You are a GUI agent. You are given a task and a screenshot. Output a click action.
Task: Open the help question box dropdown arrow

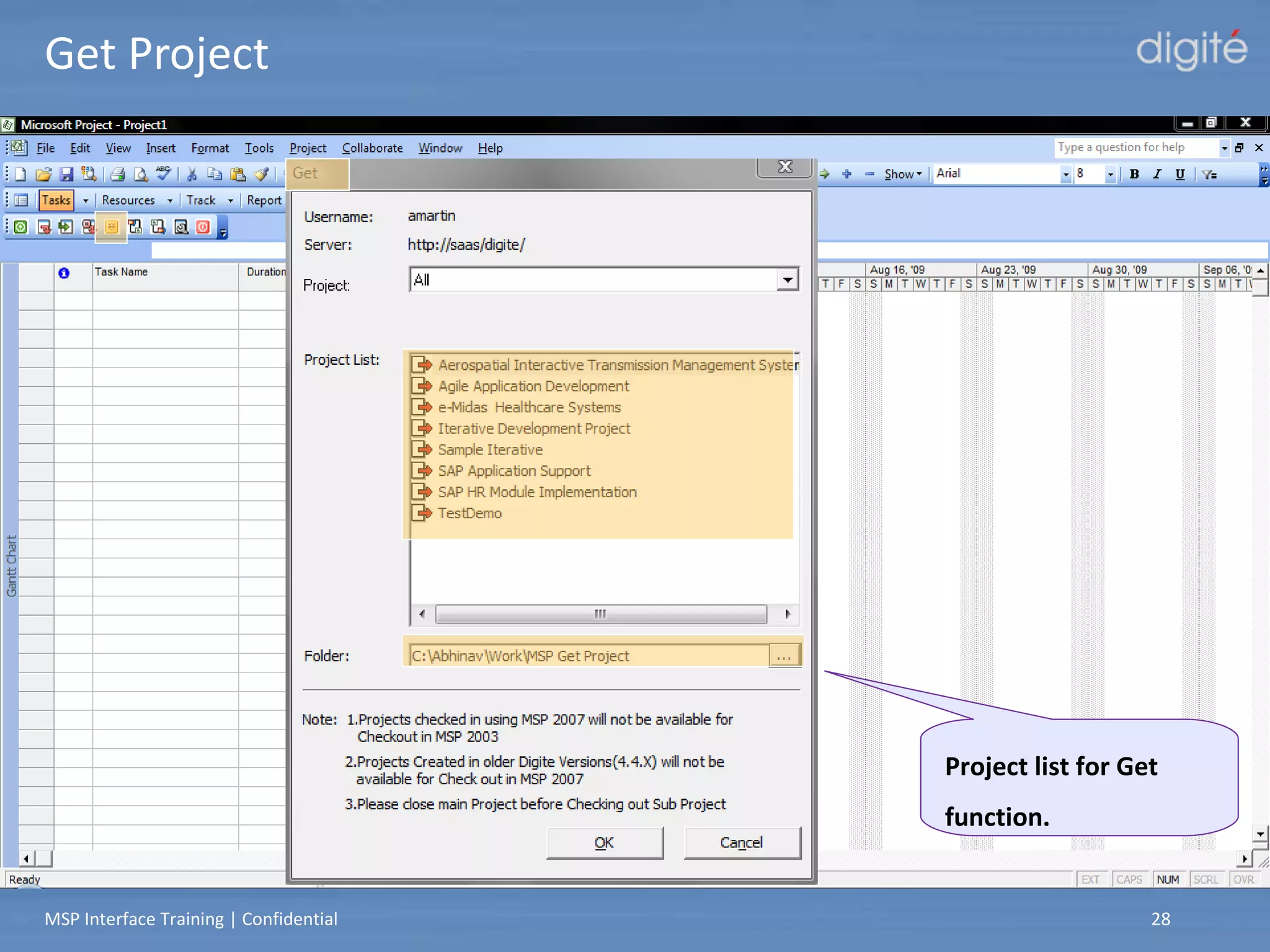click(1224, 148)
